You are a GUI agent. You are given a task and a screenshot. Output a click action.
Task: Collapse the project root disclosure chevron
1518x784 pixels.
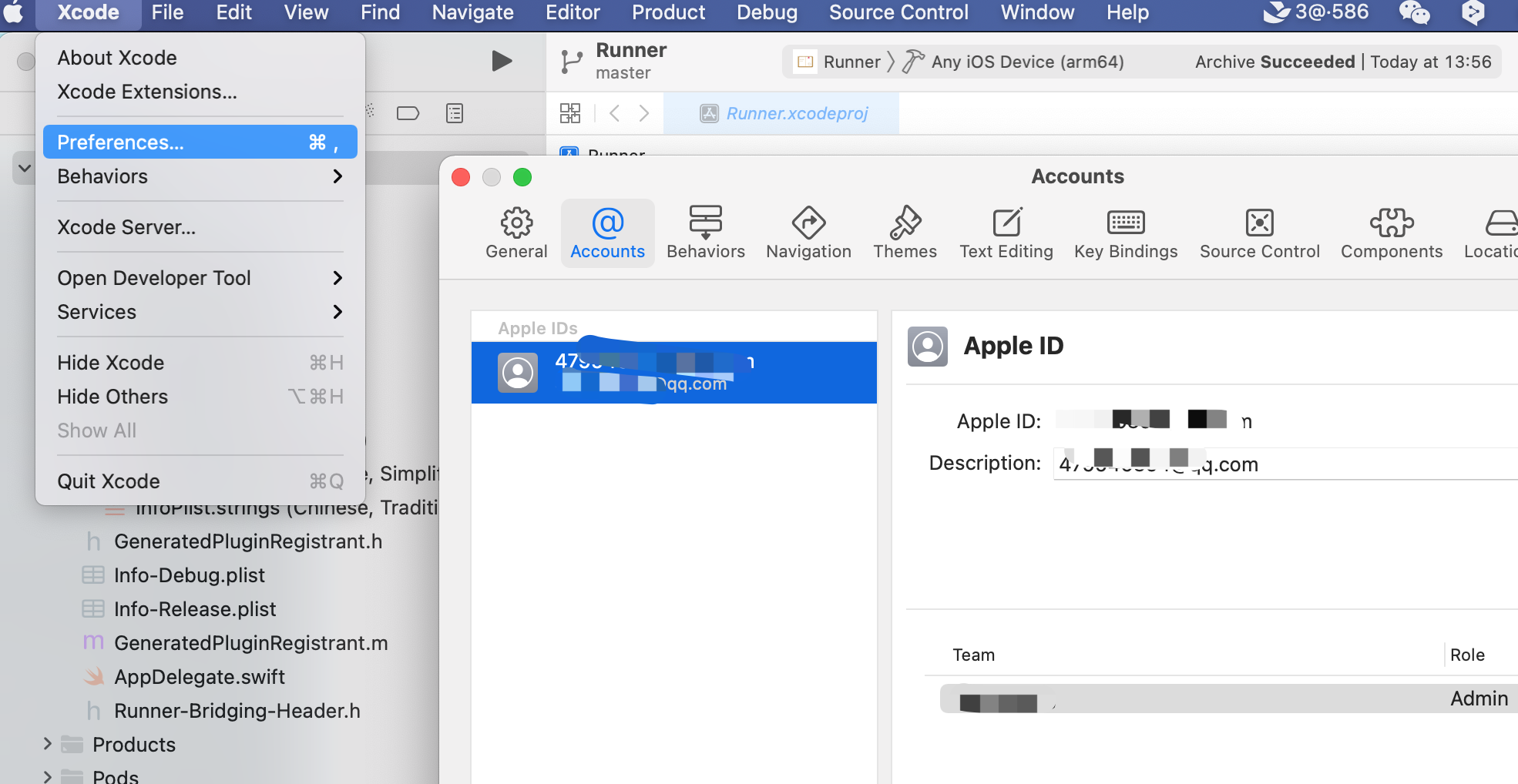point(24,168)
